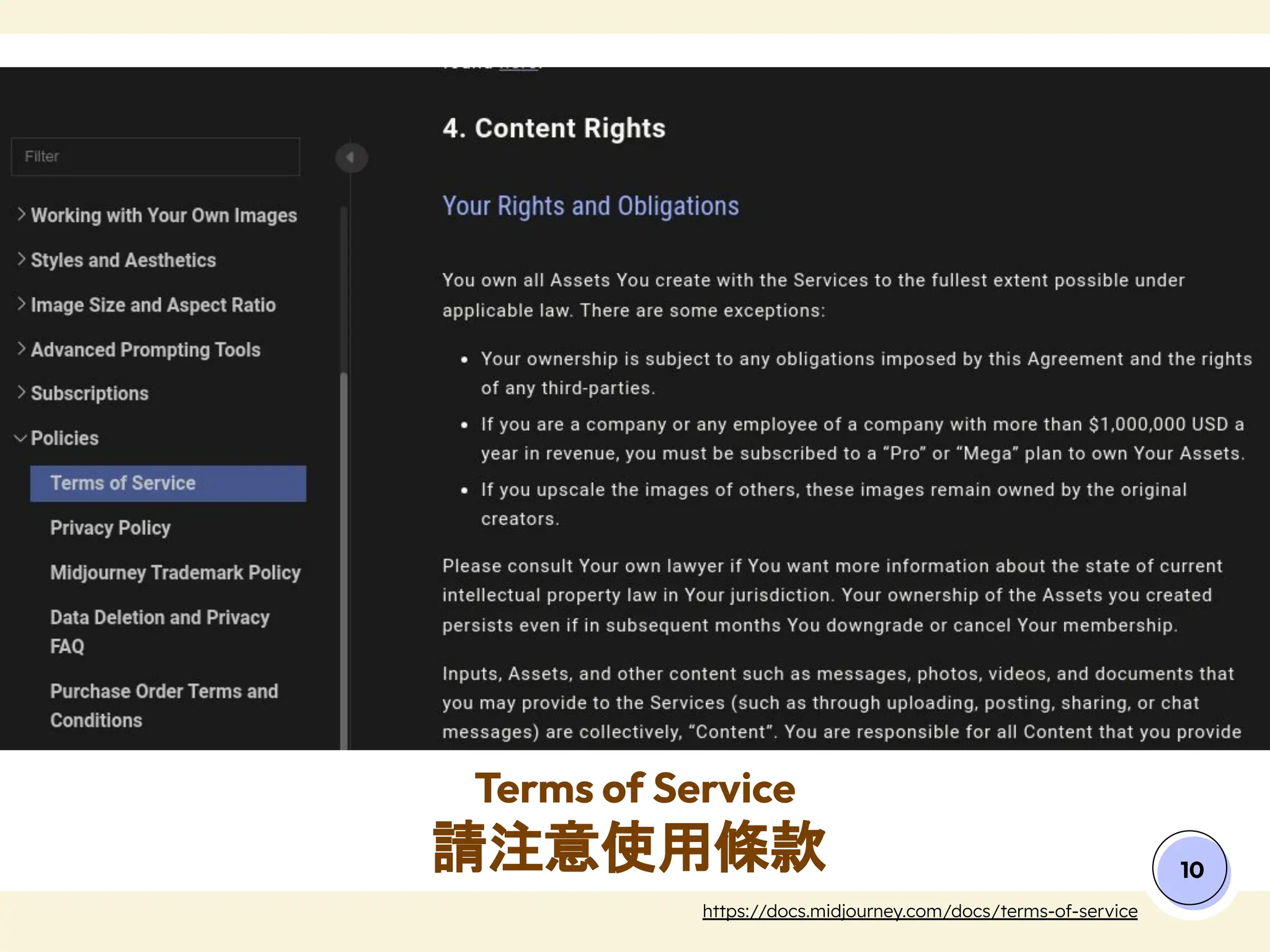Click 'Please consult Your own lawyer' paragraph

(832, 596)
